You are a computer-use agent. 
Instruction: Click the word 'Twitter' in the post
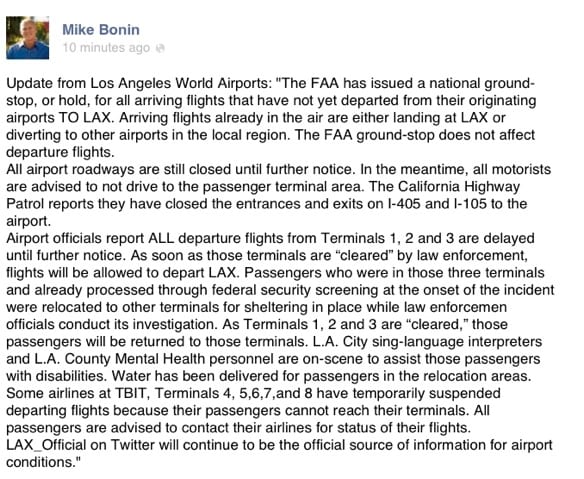click(133, 445)
